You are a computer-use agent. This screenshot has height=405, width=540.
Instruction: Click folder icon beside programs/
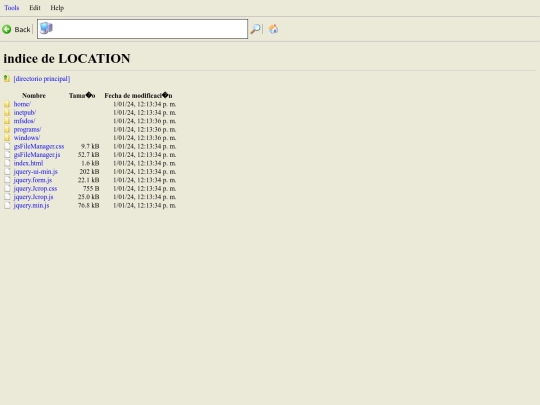[7, 129]
